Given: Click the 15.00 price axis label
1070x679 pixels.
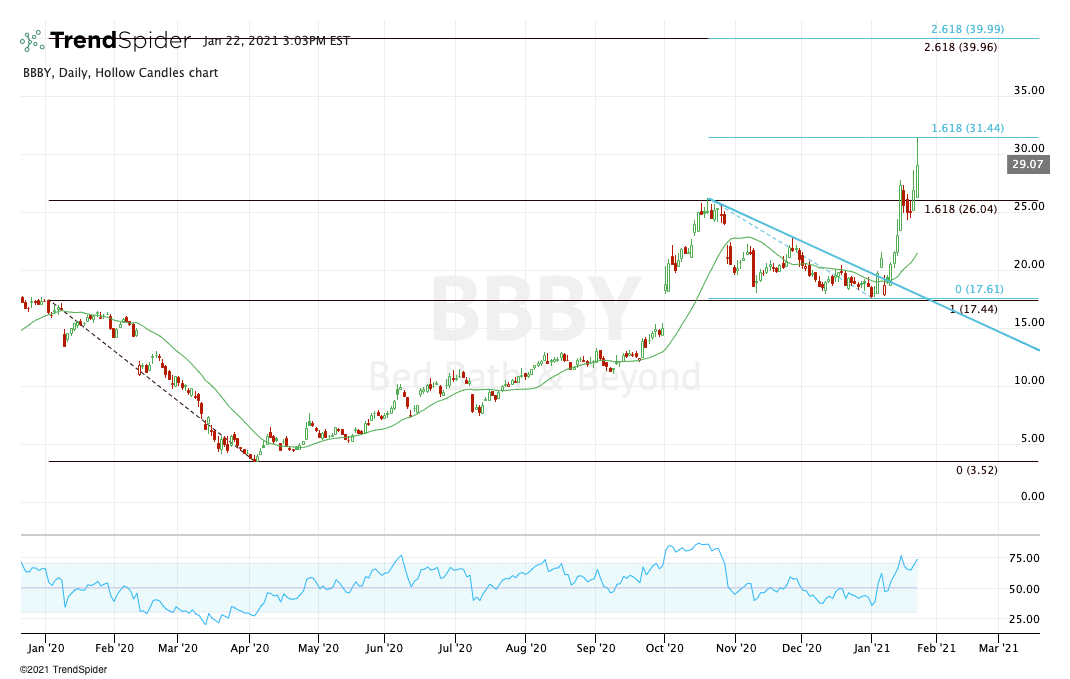Looking at the screenshot, I should [1028, 322].
